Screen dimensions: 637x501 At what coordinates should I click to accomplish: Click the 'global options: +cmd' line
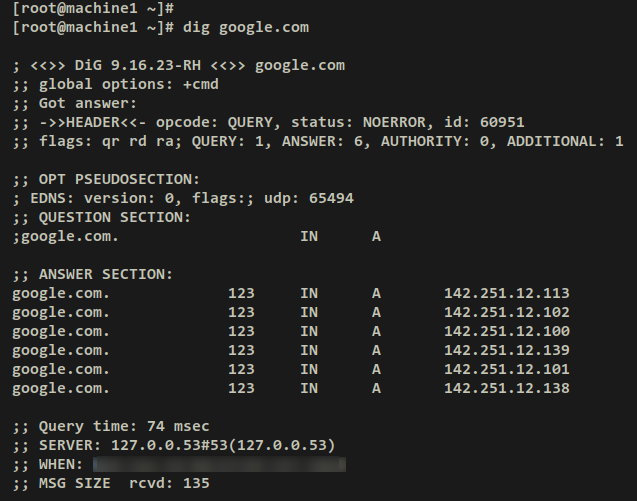click(x=115, y=84)
